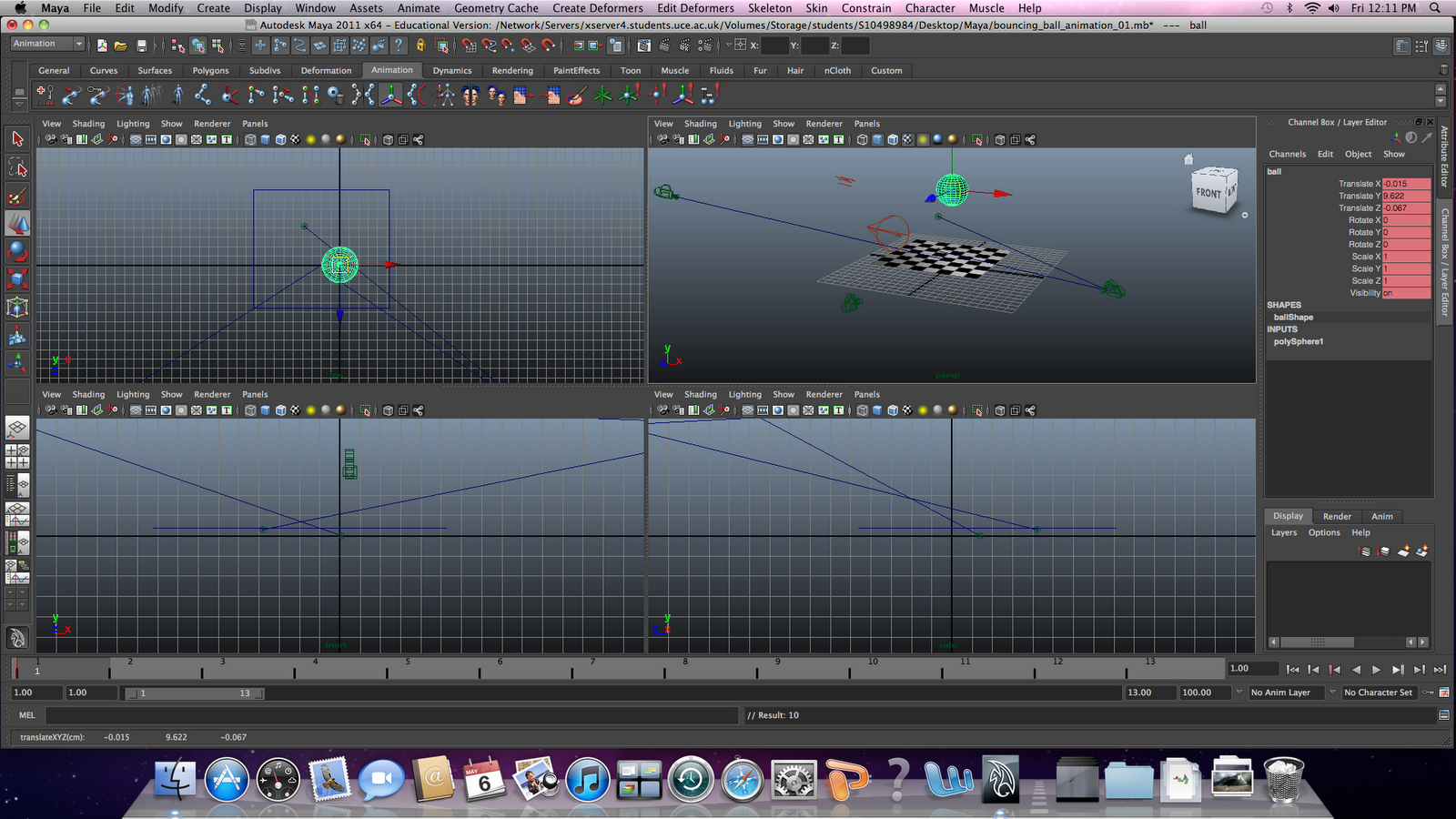The height and width of the screenshot is (819, 1456).
Task: Open Panels menu in top-left viewport
Action: pyautogui.click(x=255, y=124)
